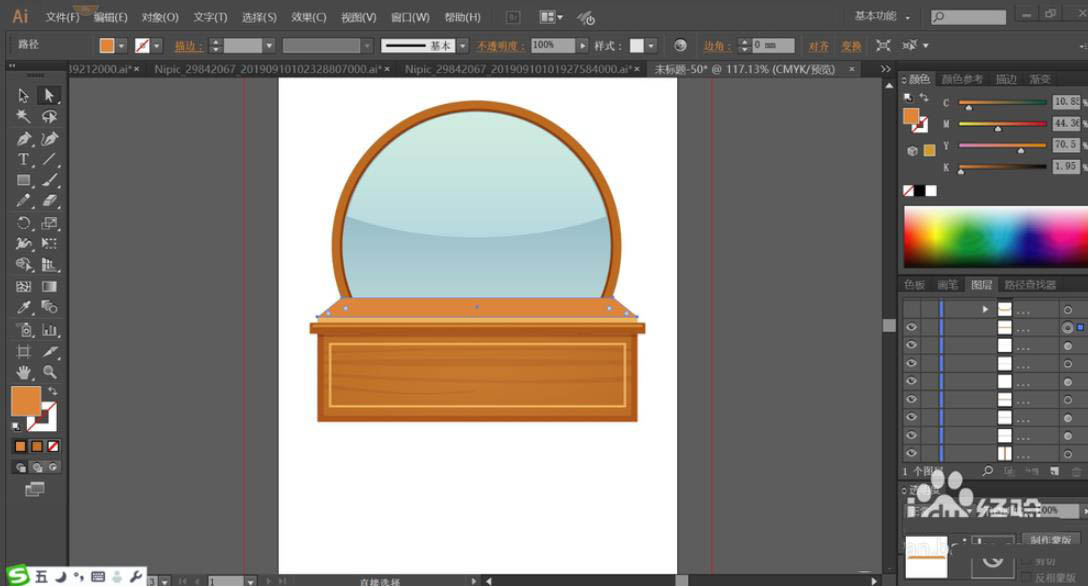This screenshot has height=586, width=1088.
Task: Select the Shape Builder tool
Action: 23,264
